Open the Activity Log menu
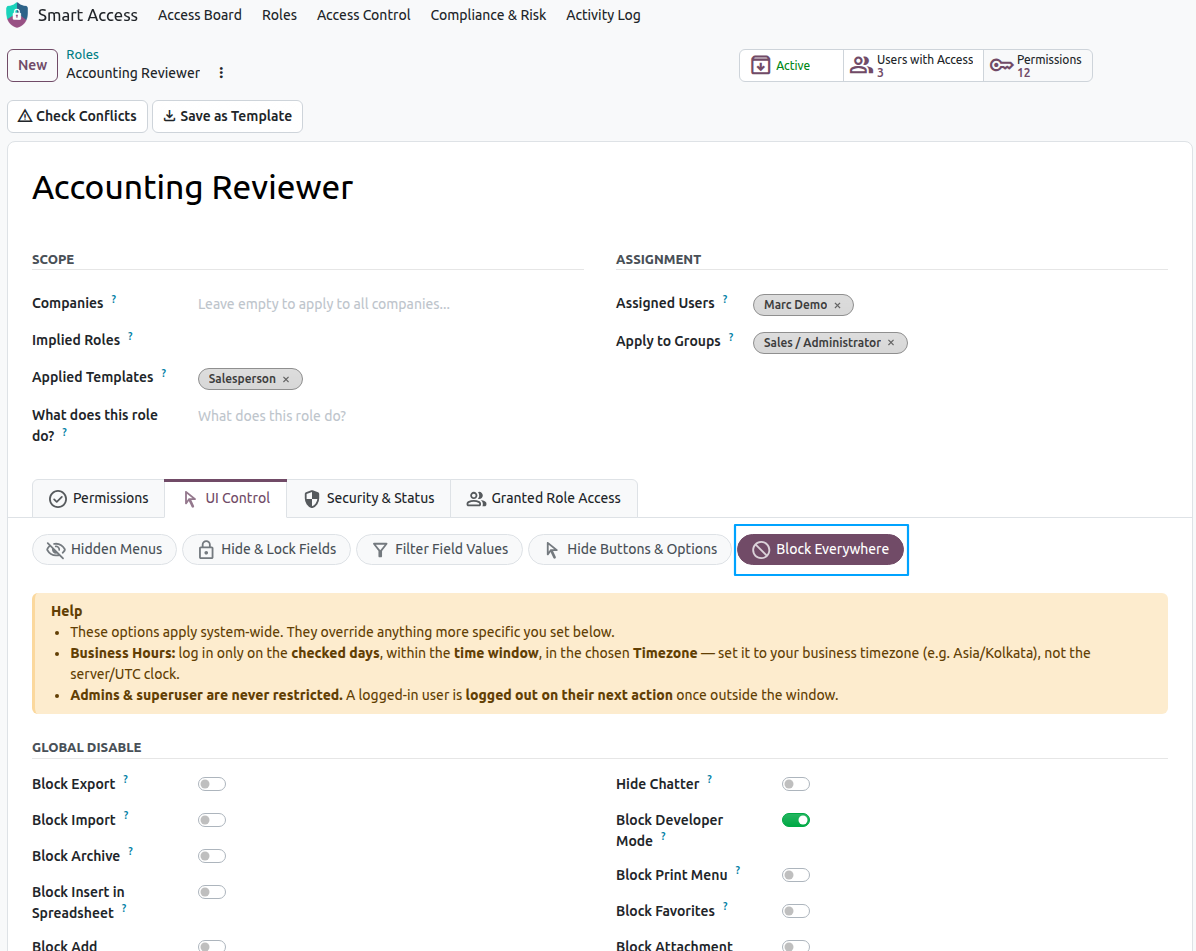 coord(603,15)
